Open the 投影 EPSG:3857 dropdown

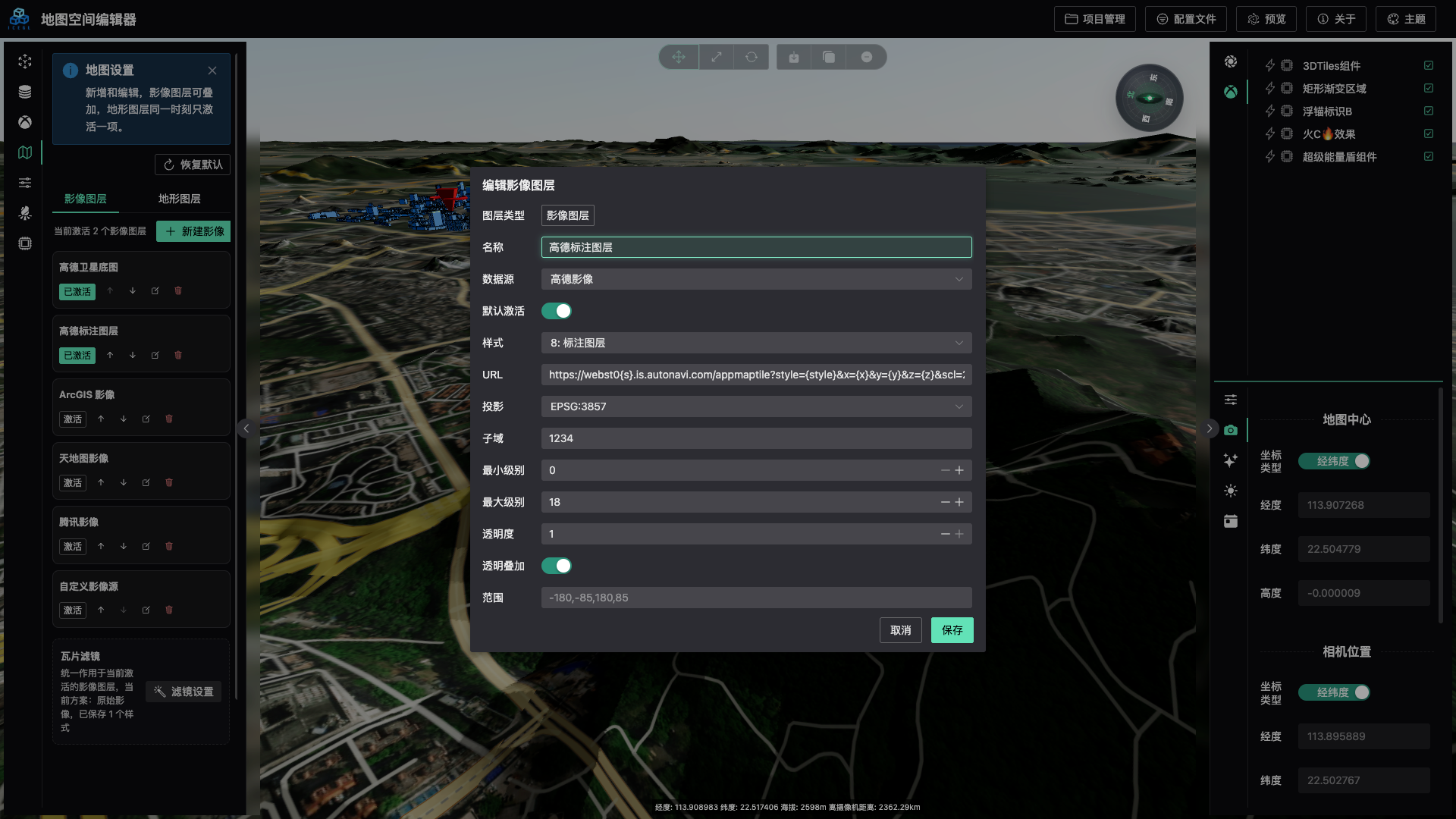pyautogui.click(x=756, y=406)
